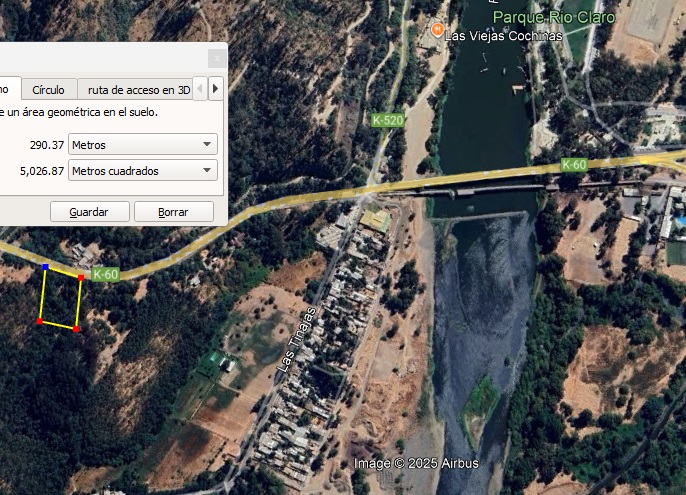Open the Metros unit dropdown
The height and width of the screenshot is (495, 686).
[143, 144]
